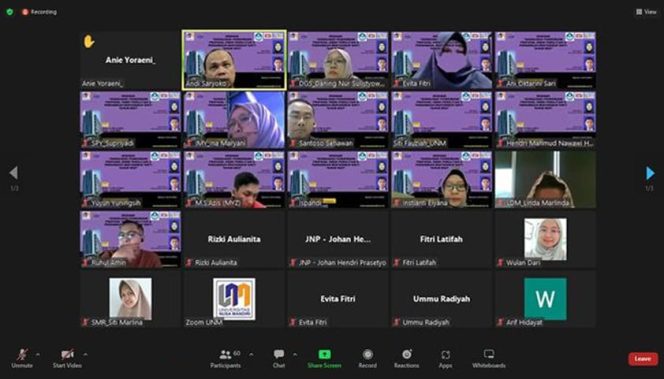Click muted mic icon beside Arif Hidayat name
The image size is (664, 379).
[501, 322]
